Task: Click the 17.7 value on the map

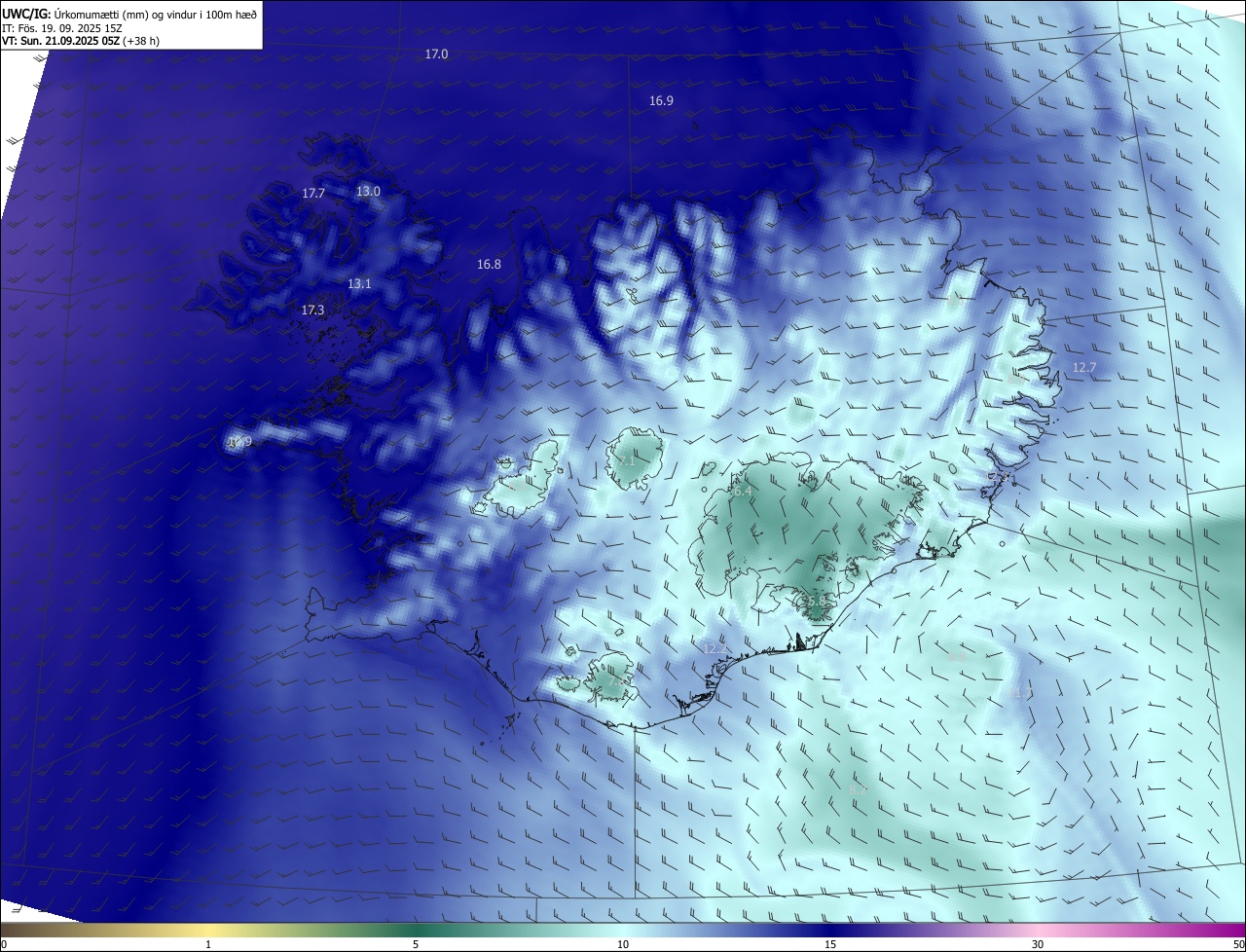Action: 312,194
